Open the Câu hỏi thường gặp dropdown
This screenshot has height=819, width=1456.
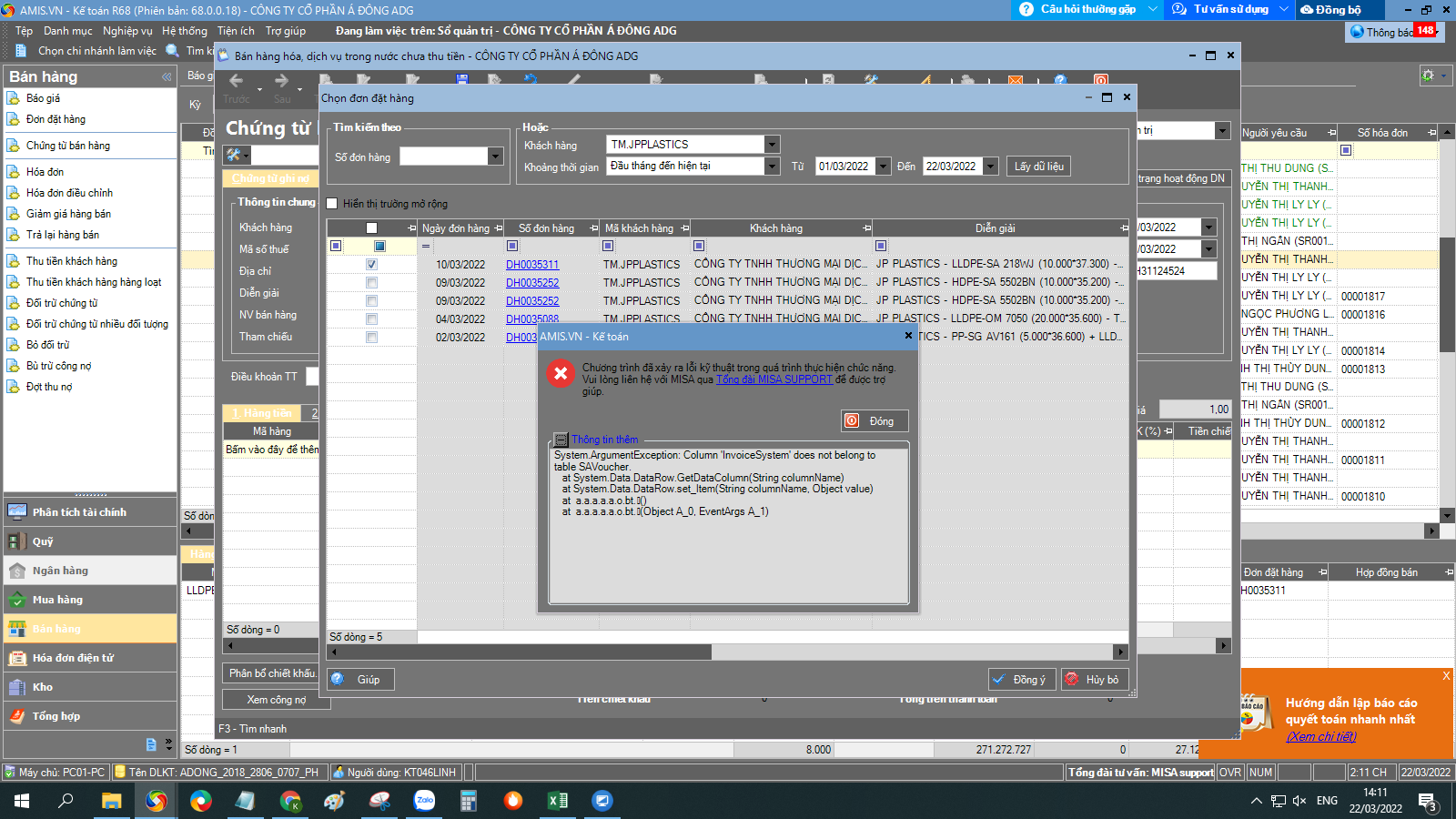(1153, 9)
